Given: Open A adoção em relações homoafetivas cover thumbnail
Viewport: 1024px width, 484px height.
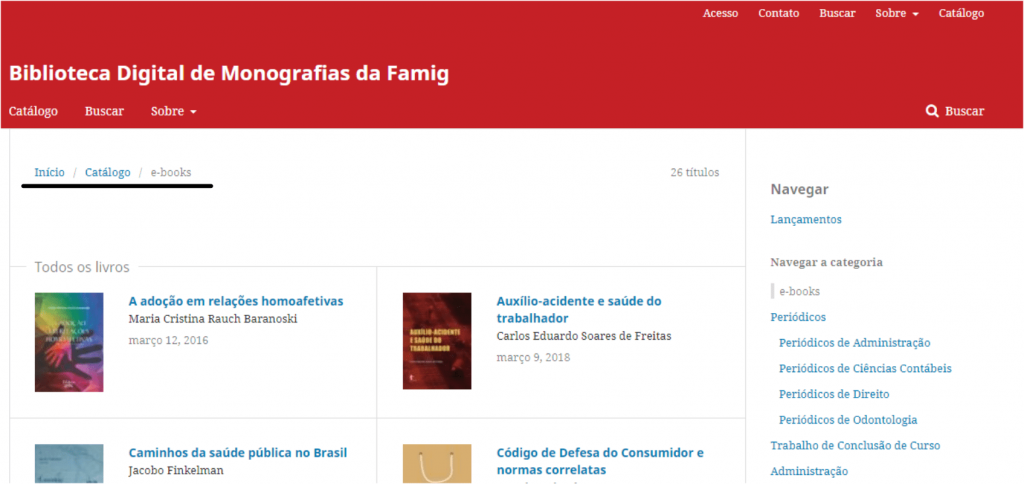Looking at the screenshot, I should (69, 342).
